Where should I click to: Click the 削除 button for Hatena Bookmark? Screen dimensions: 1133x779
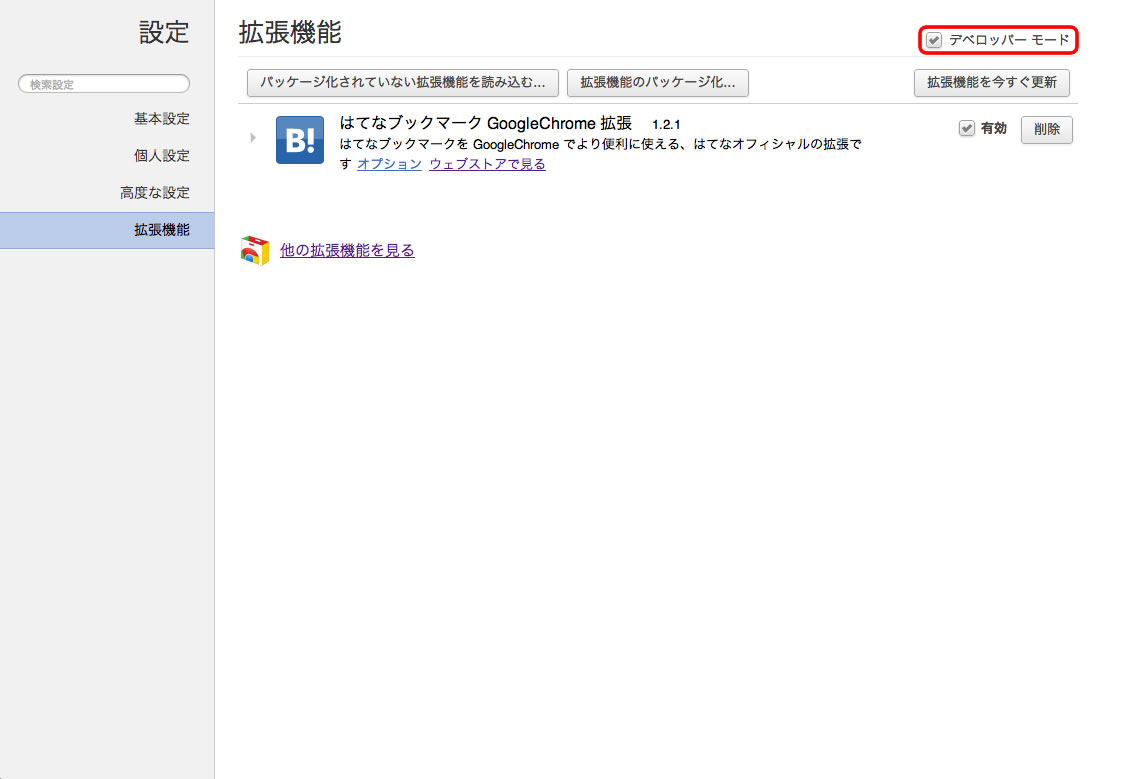pos(1046,129)
